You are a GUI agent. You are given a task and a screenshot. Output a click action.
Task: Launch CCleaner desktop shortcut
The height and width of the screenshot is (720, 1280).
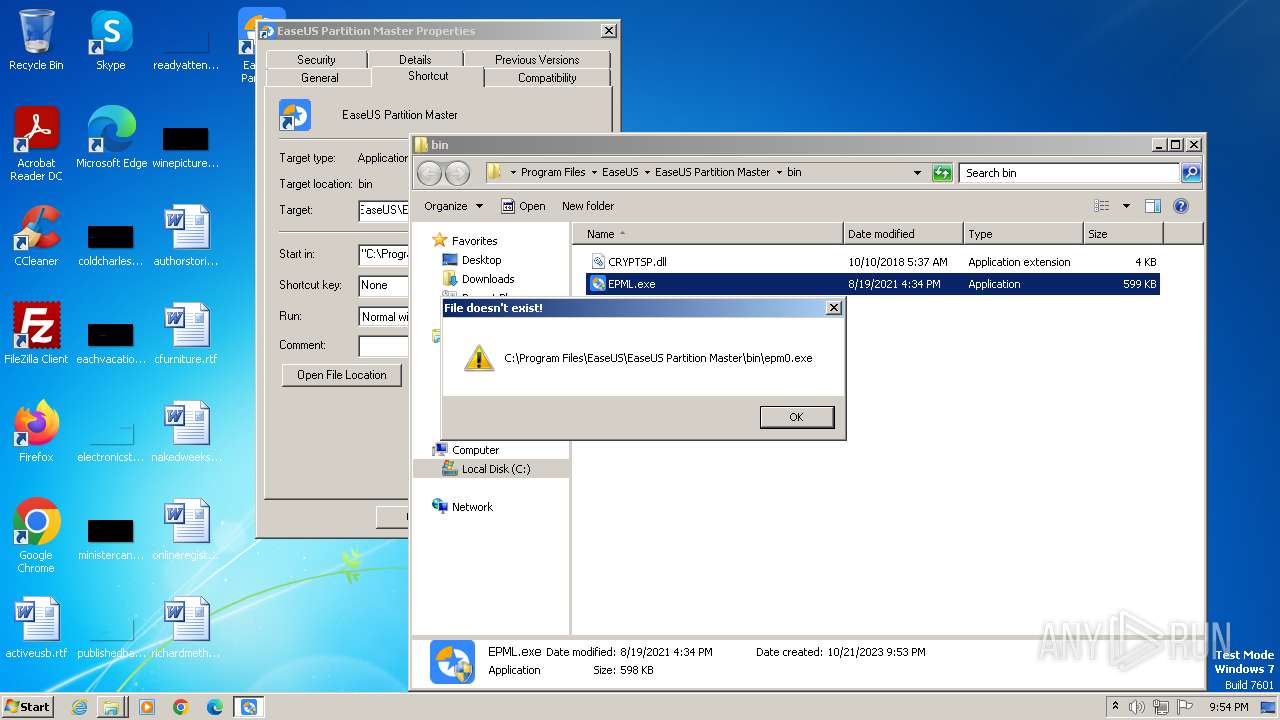point(36,236)
